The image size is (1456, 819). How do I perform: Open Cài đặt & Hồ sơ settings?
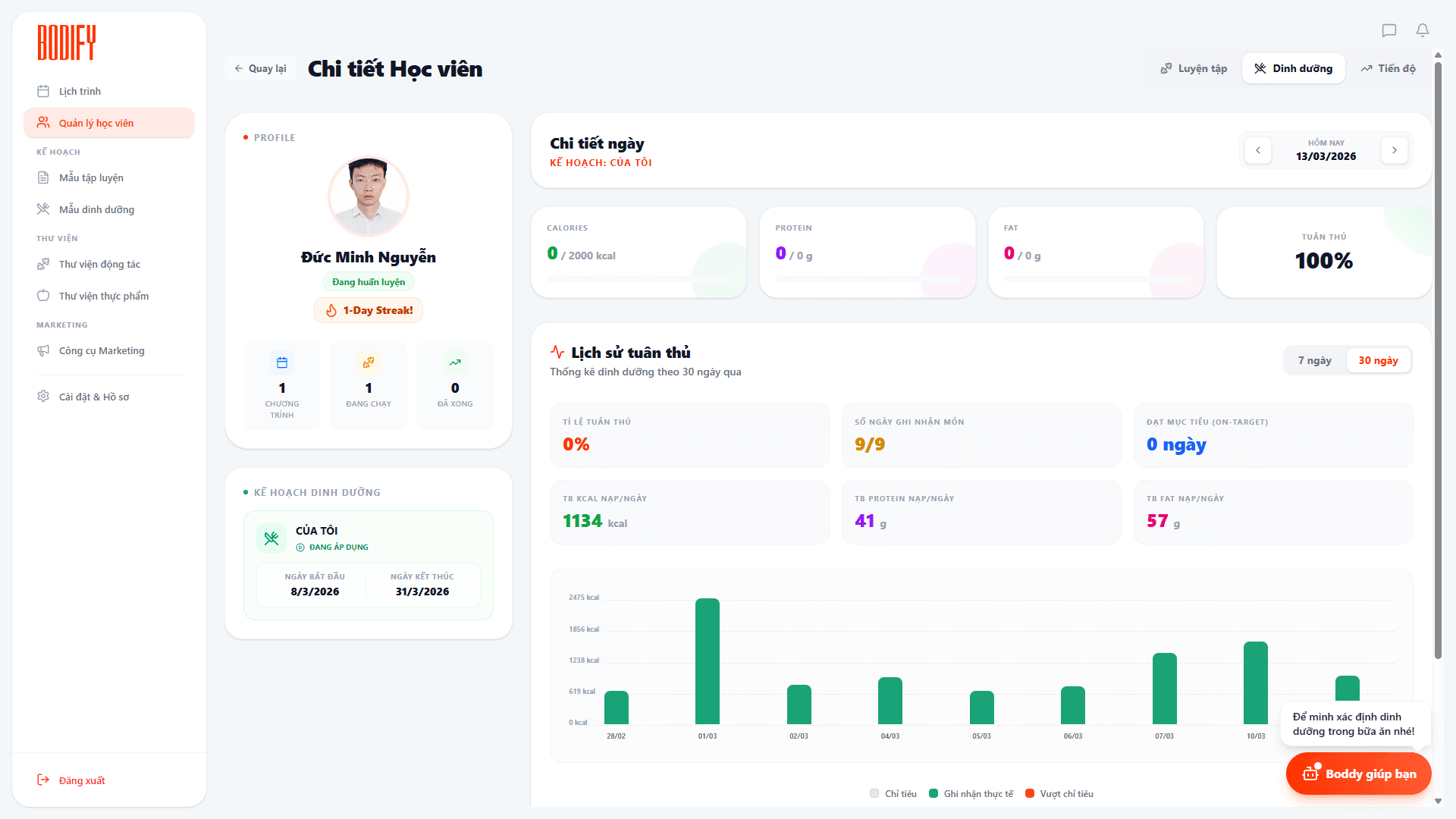pyautogui.click(x=93, y=397)
